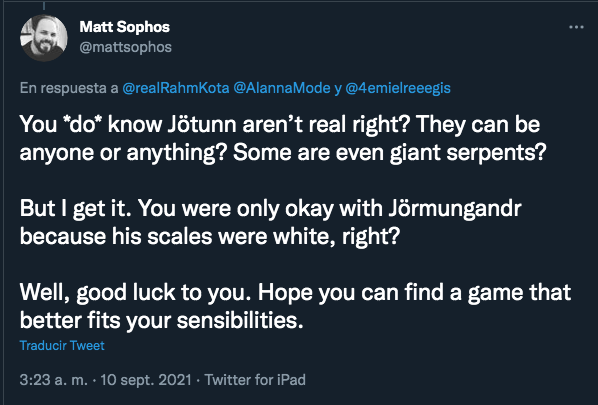Open the Matt Sophos display name link
The width and height of the screenshot is (598, 405).
tap(124, 27)
